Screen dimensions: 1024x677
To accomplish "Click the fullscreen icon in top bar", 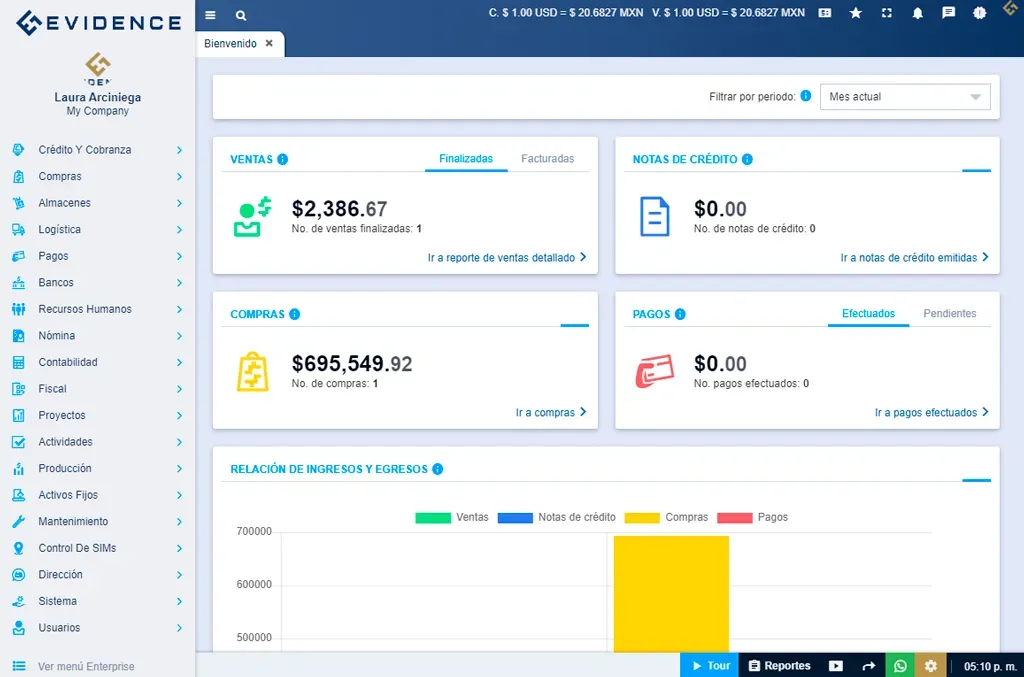I will 887,14.
